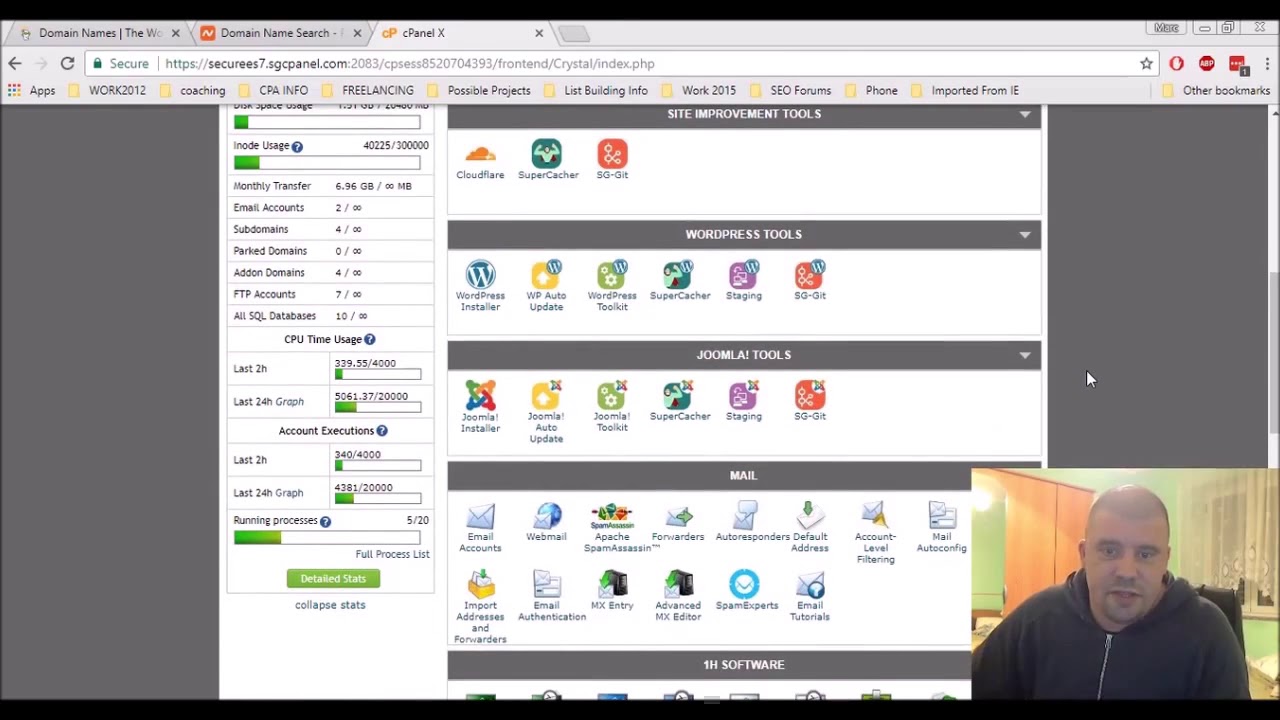The width and height of the screenshot is (1280, 720).
Task: Open Staging under Joomla! Tools
Action: tap(744, 402)
